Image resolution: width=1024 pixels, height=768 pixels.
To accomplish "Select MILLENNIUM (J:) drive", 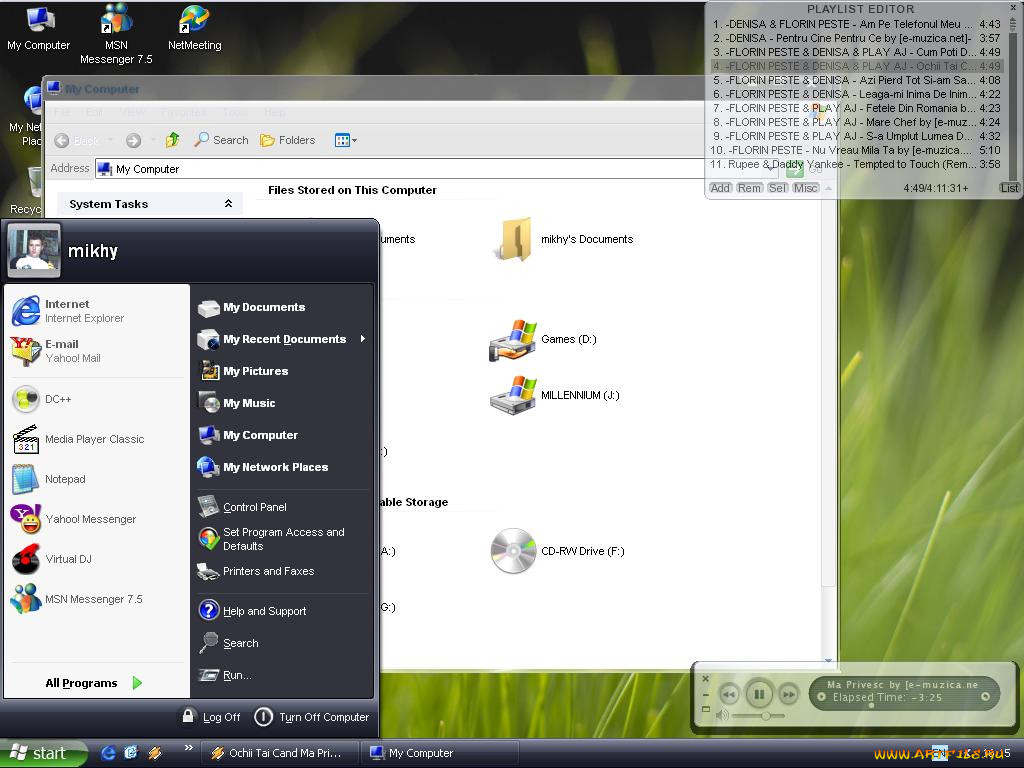I will (x=555, y=395).
